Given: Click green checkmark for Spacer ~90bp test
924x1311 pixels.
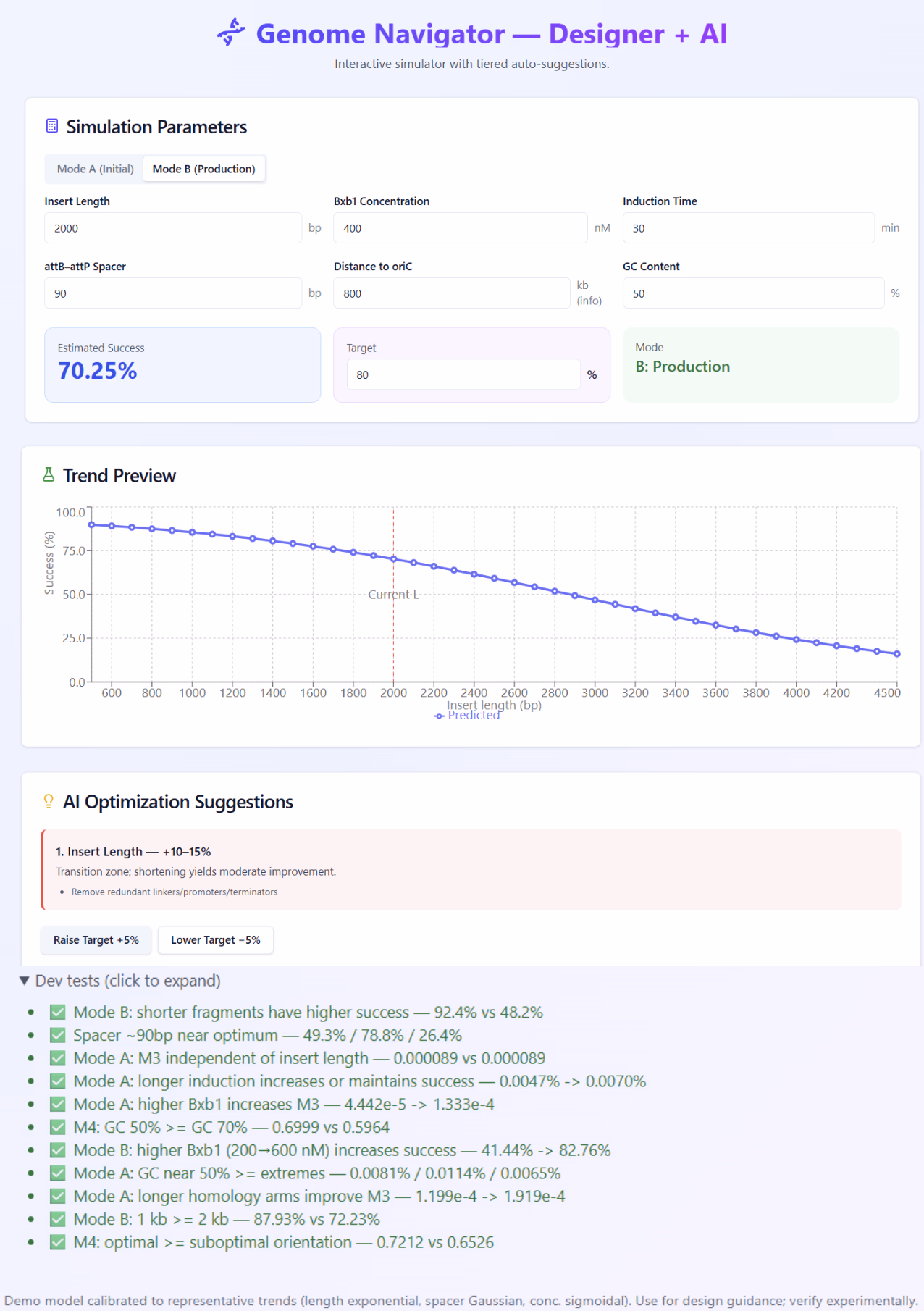Looking at the screenshot, I should click(x=58, y=1035).
